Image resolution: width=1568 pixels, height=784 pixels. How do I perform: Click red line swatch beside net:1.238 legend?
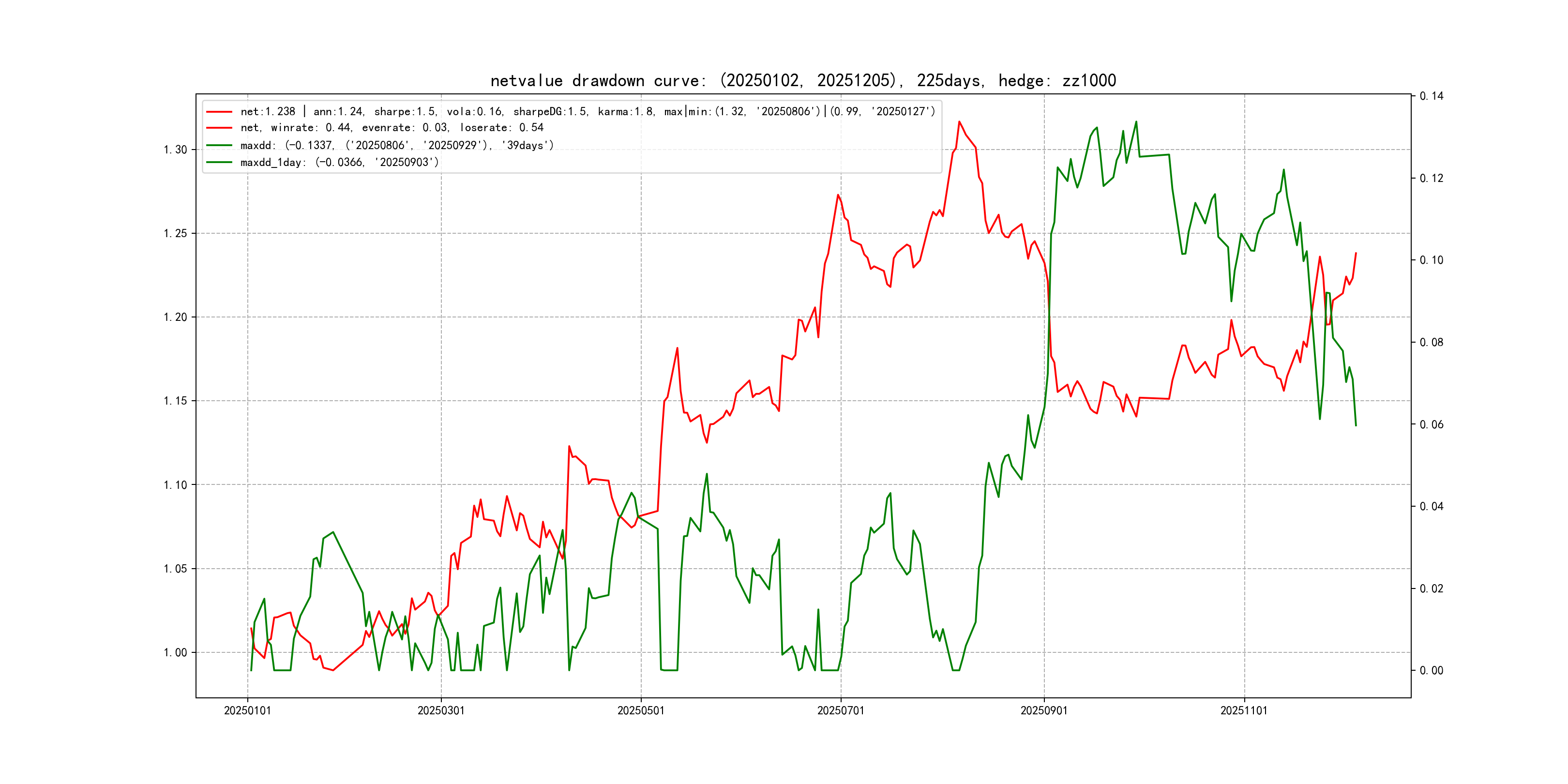coord(219,111)
